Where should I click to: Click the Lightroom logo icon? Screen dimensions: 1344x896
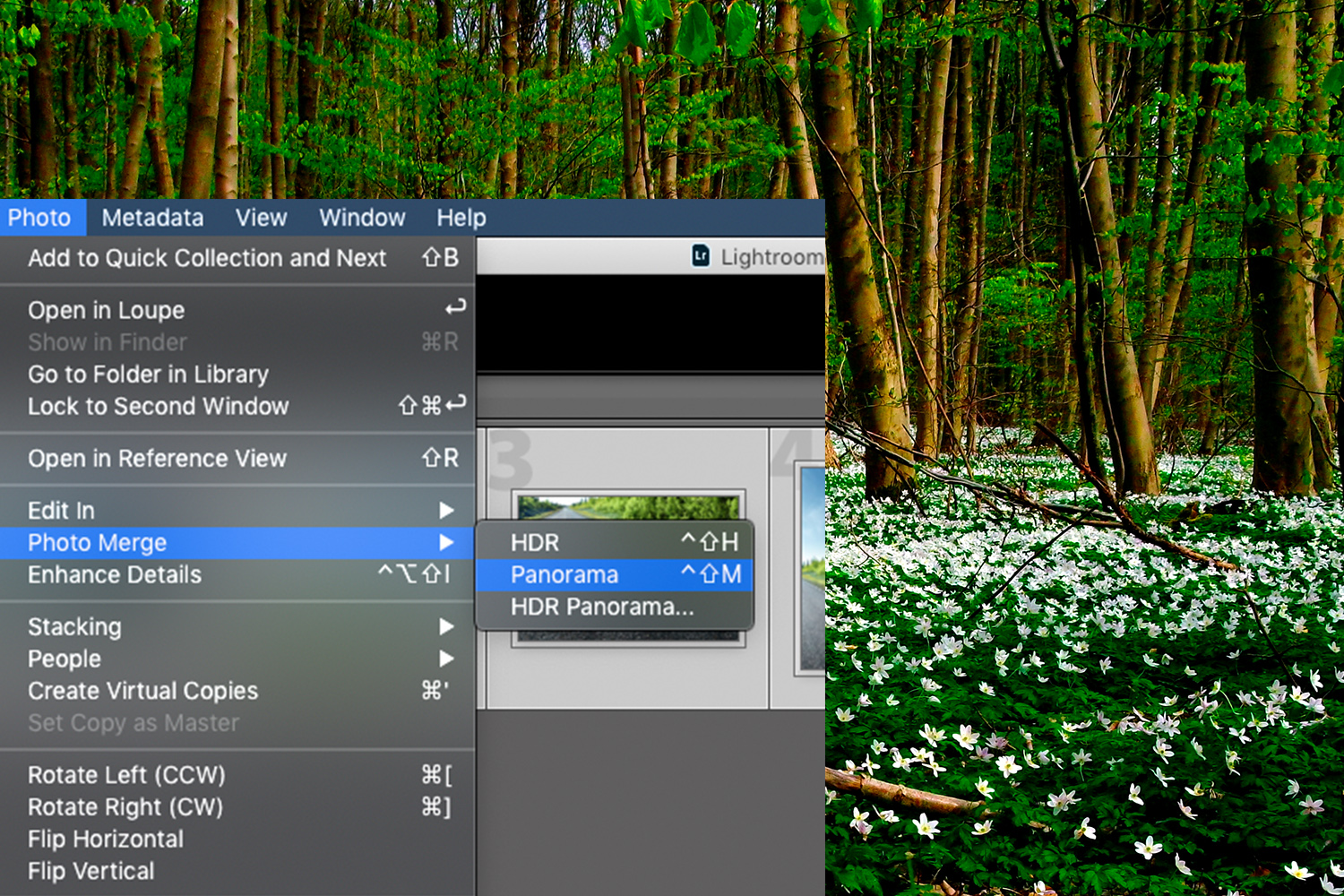tap(700, 257)
